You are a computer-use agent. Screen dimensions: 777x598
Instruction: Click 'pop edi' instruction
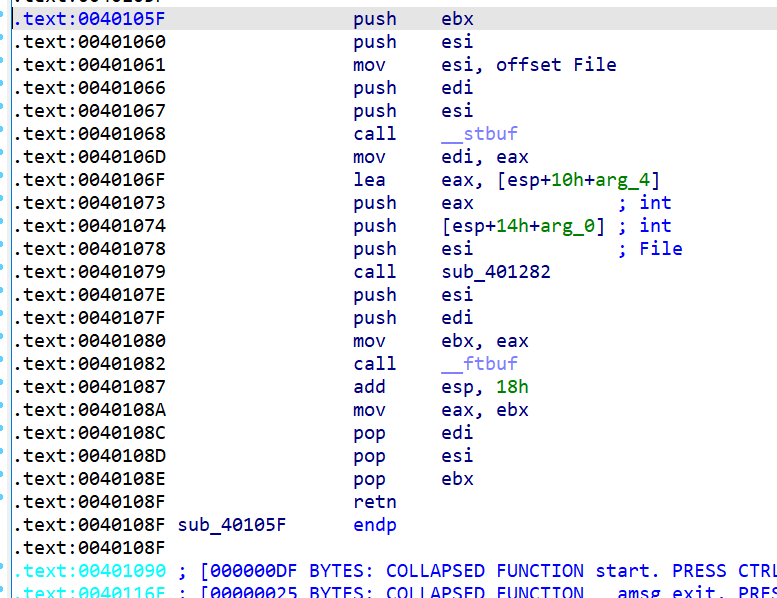point(413,433)
